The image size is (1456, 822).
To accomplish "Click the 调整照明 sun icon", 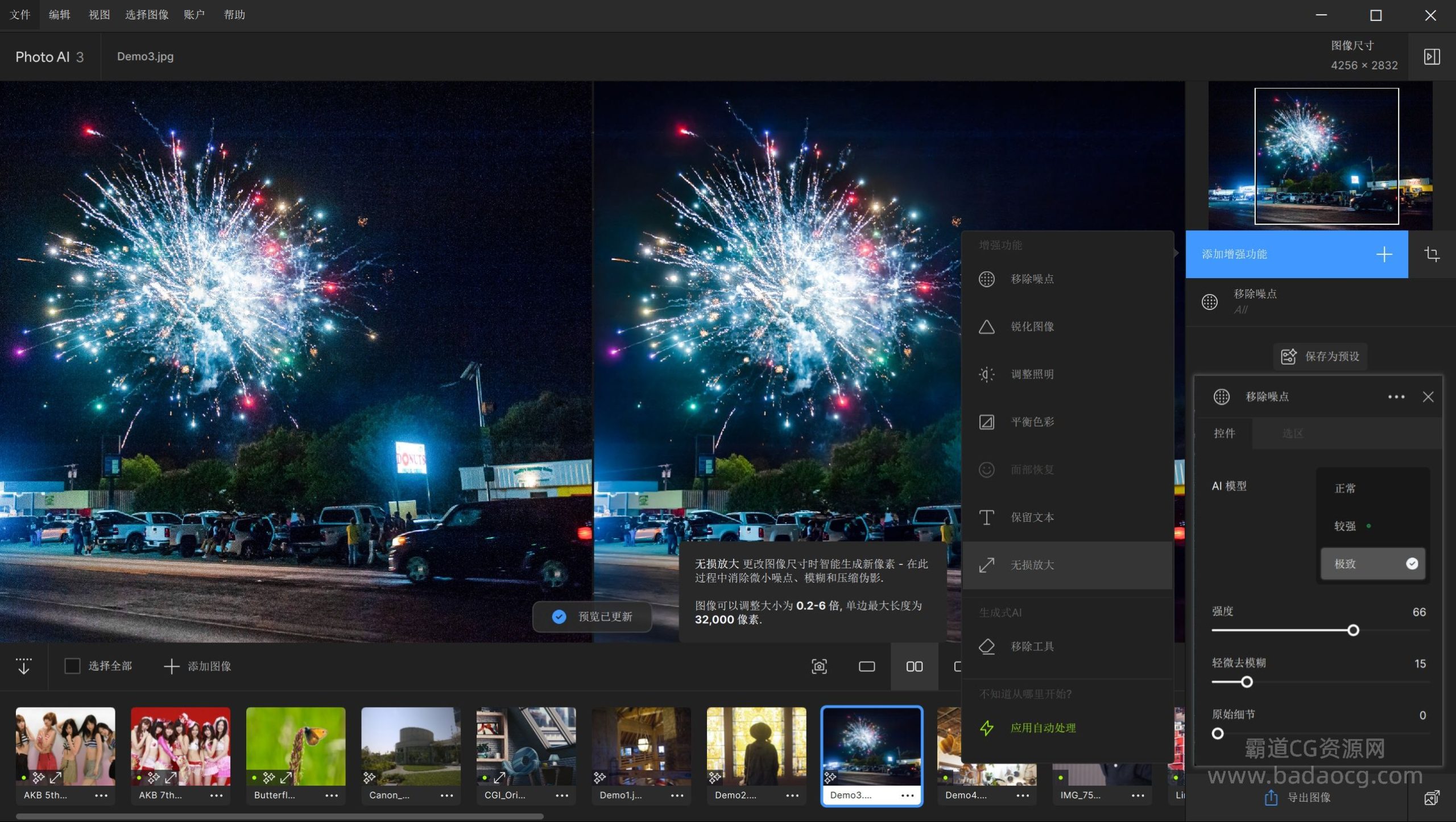I will (x=987, y=374).
